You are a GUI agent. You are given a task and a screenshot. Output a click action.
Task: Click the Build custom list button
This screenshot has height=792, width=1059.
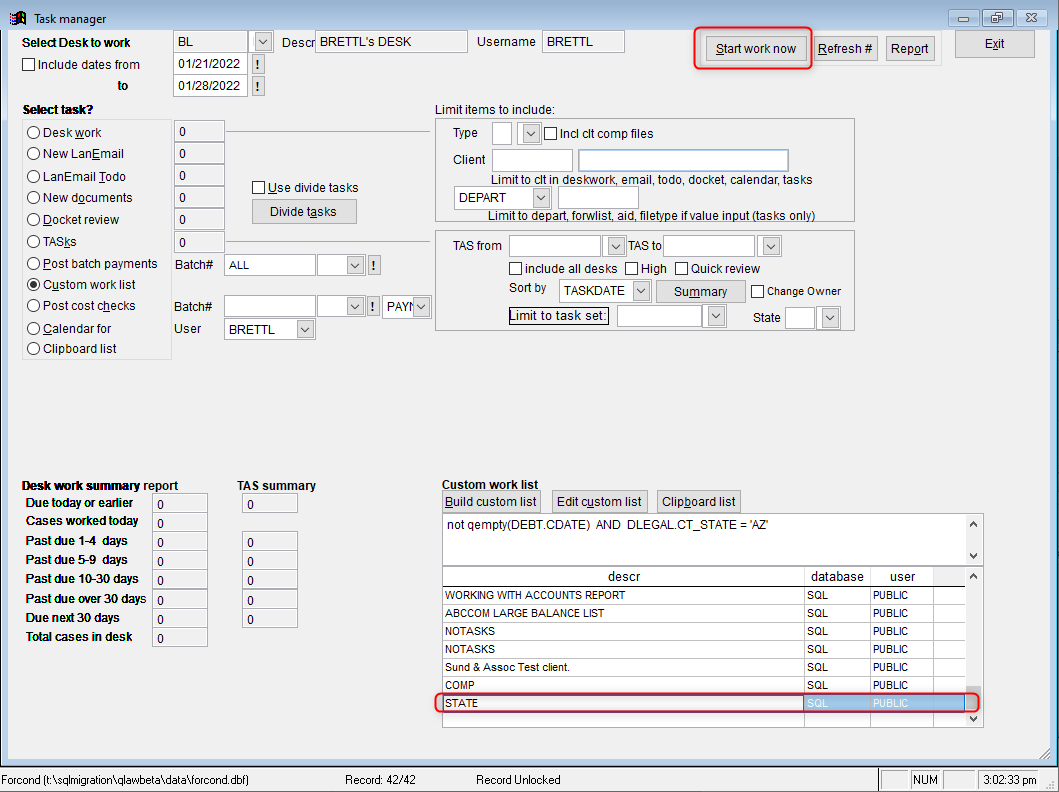click(491, 502)
